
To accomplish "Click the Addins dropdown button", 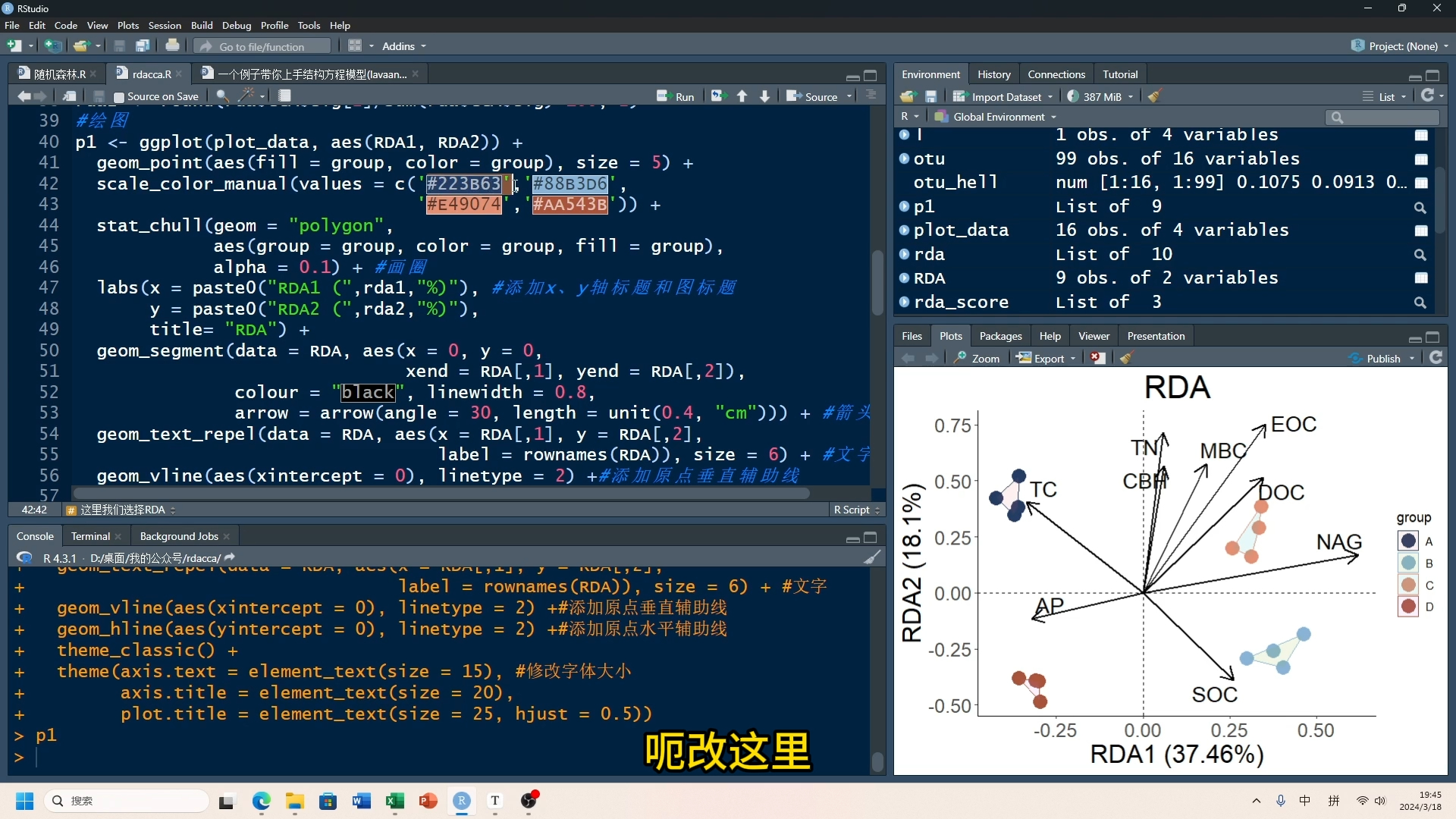I will tap(403, 46).
